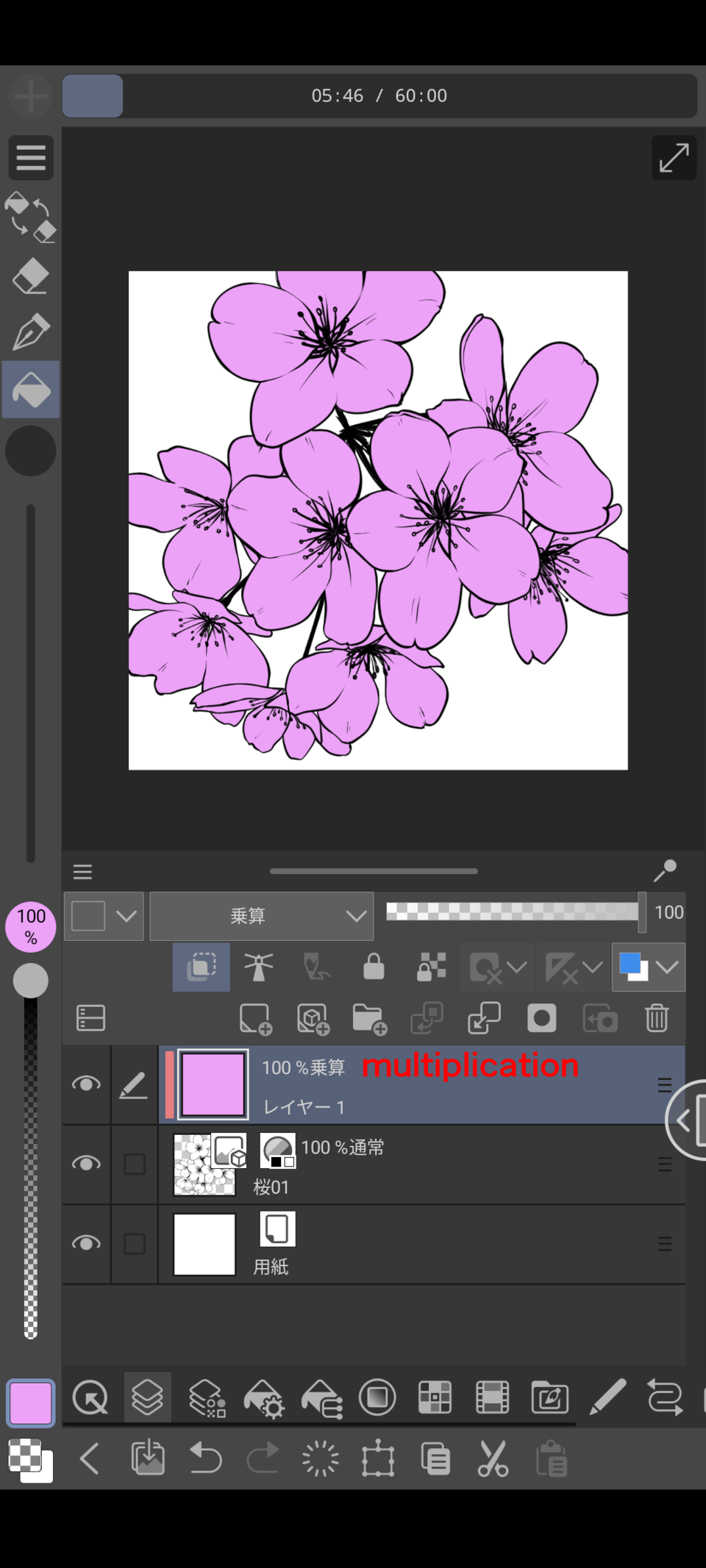
Task: Create new vector layer
Action: pos(313,1019)
